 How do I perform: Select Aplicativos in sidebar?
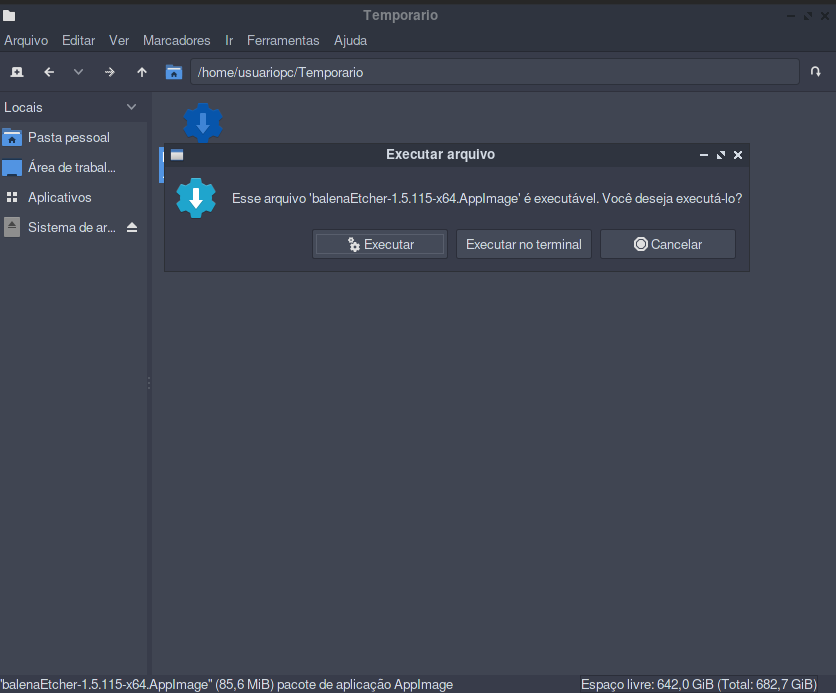74,197
